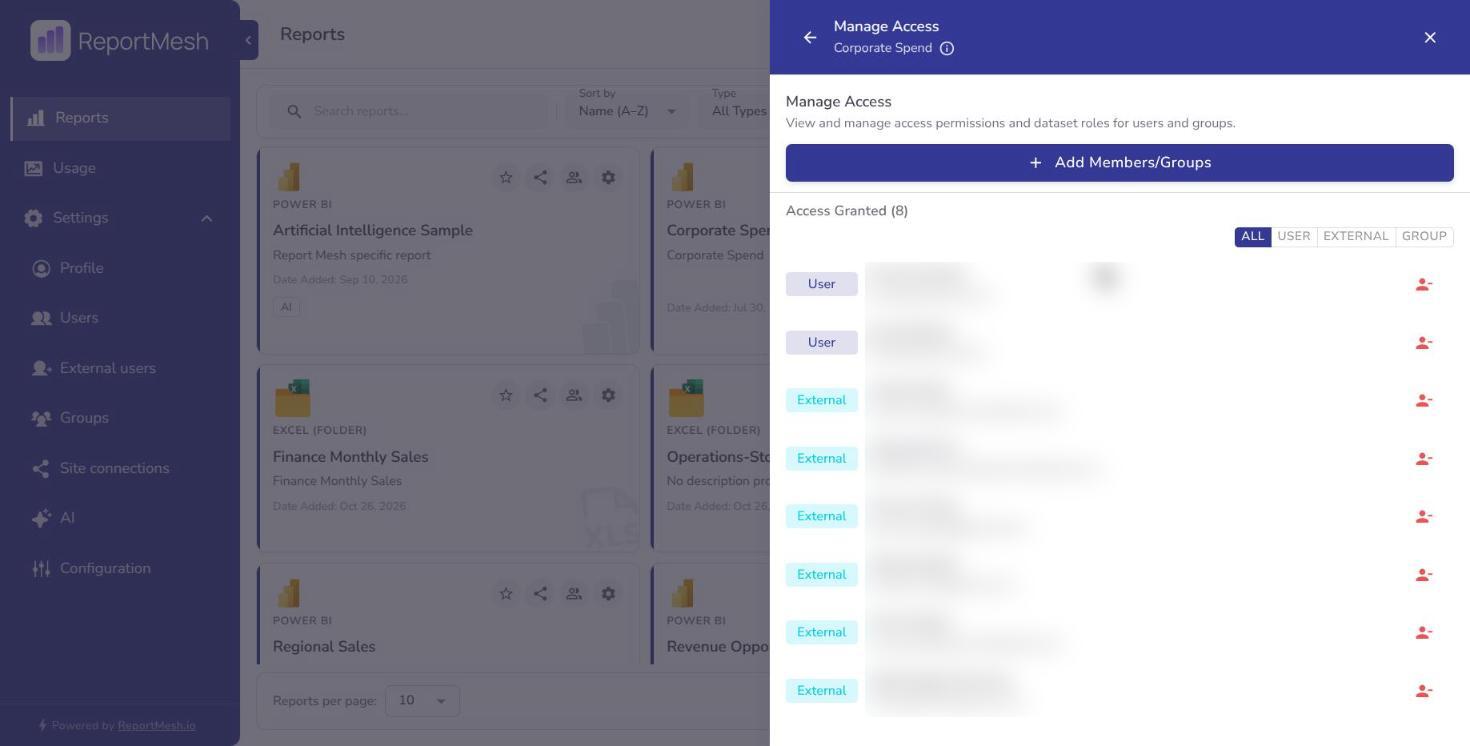
Task: Remove access for the last External row
Action: (1424, 690)
